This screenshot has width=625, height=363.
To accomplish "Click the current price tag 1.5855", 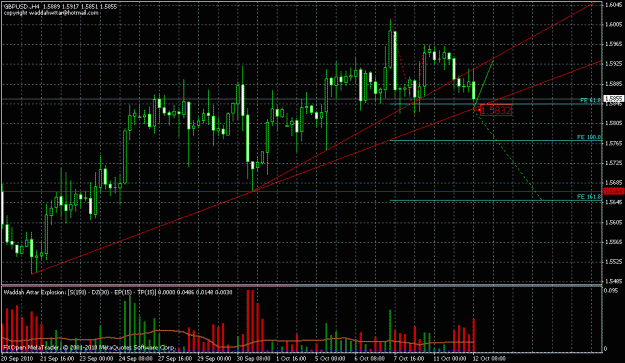I will point(614,98).
